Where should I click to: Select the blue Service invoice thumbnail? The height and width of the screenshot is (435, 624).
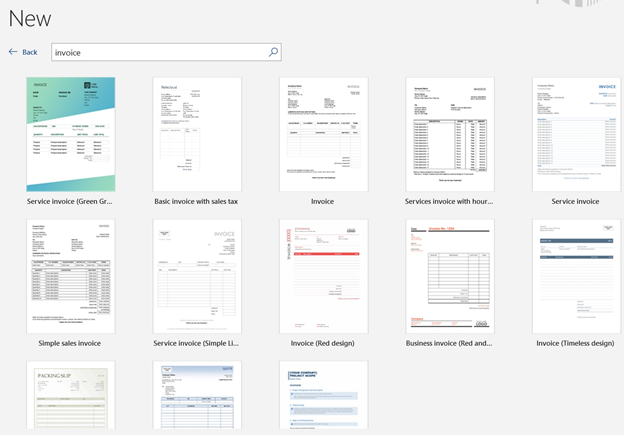coord(576,135)
